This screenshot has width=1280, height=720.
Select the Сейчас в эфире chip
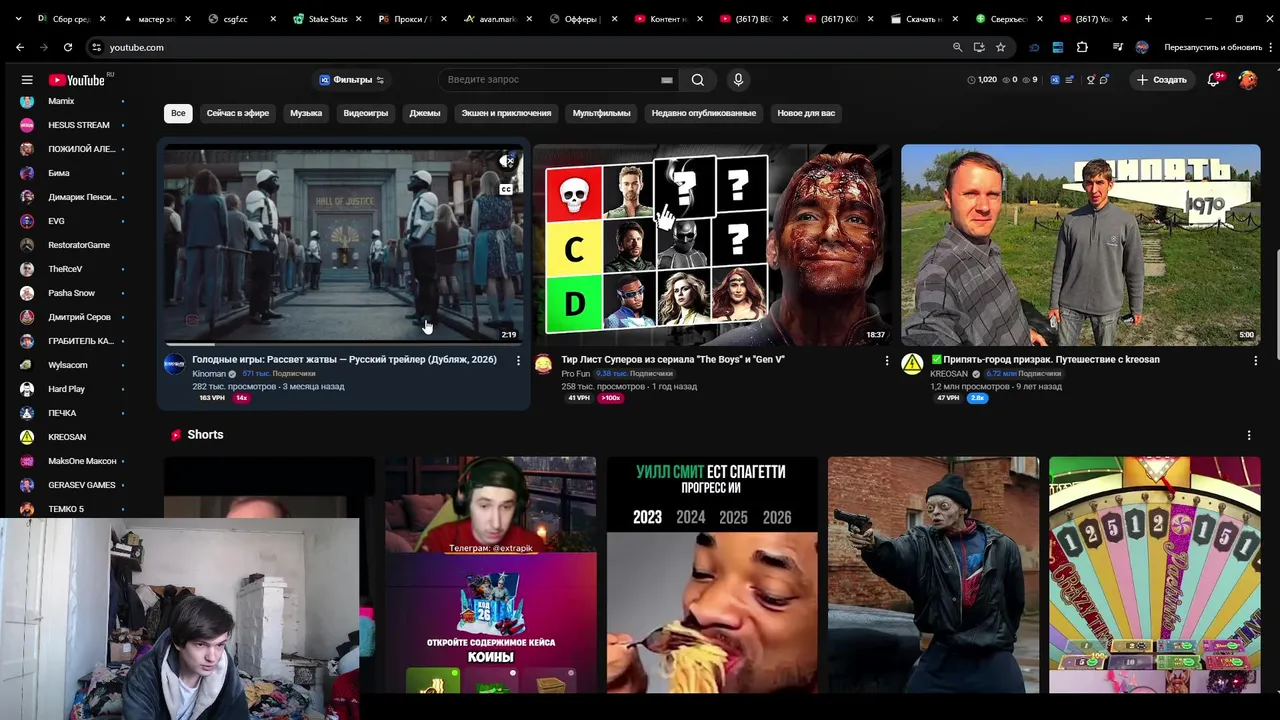click(238, 113)
